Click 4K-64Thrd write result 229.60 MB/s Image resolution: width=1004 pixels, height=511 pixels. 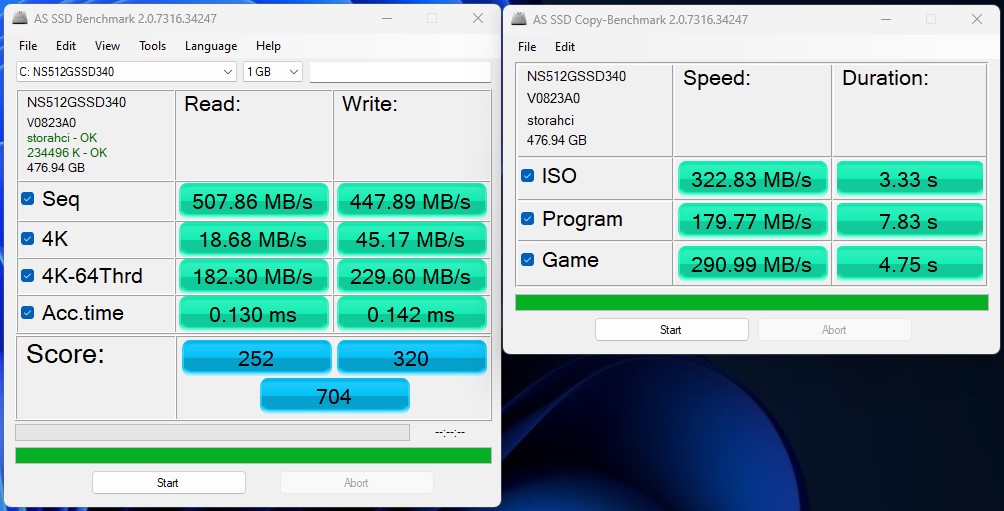411,276
